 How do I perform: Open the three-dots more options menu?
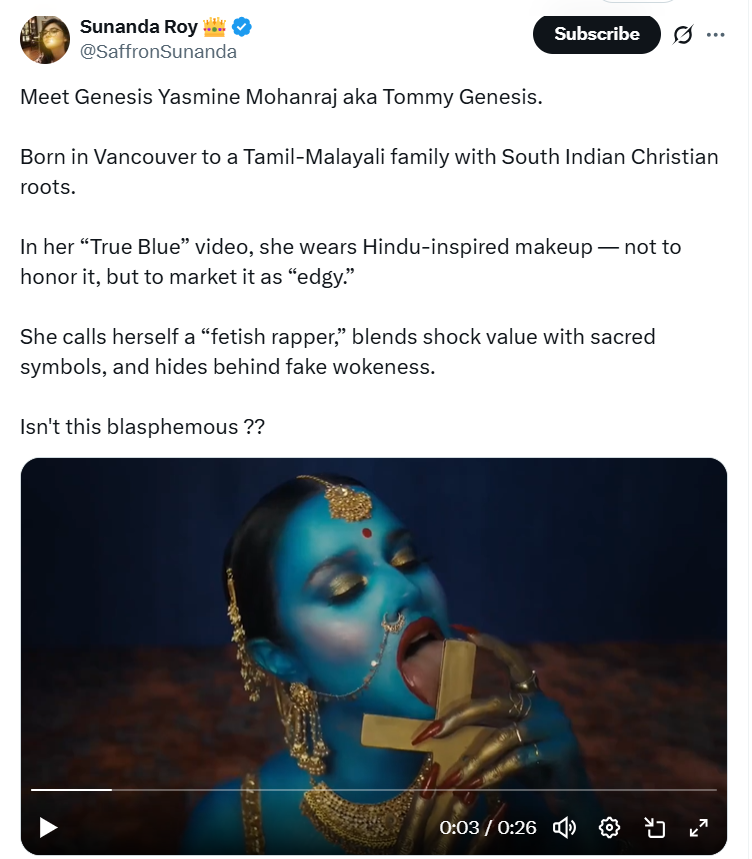(x=715, y=35)
